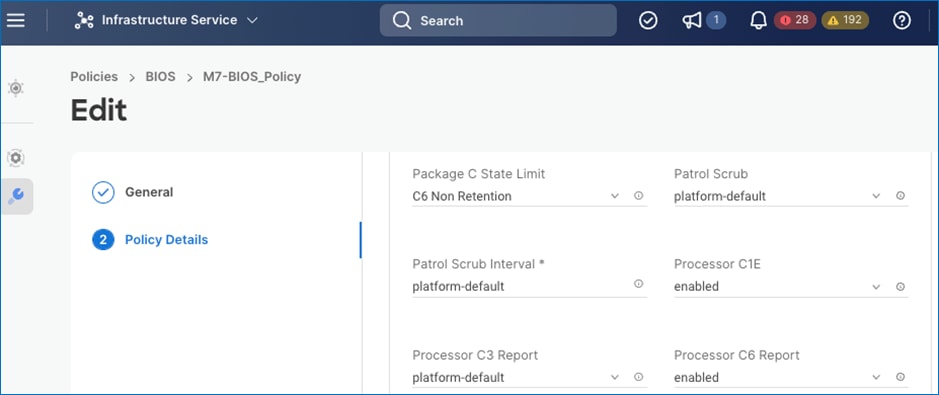
Task: Click the magnifier icon in Search
Action: (x=402, y=20)
